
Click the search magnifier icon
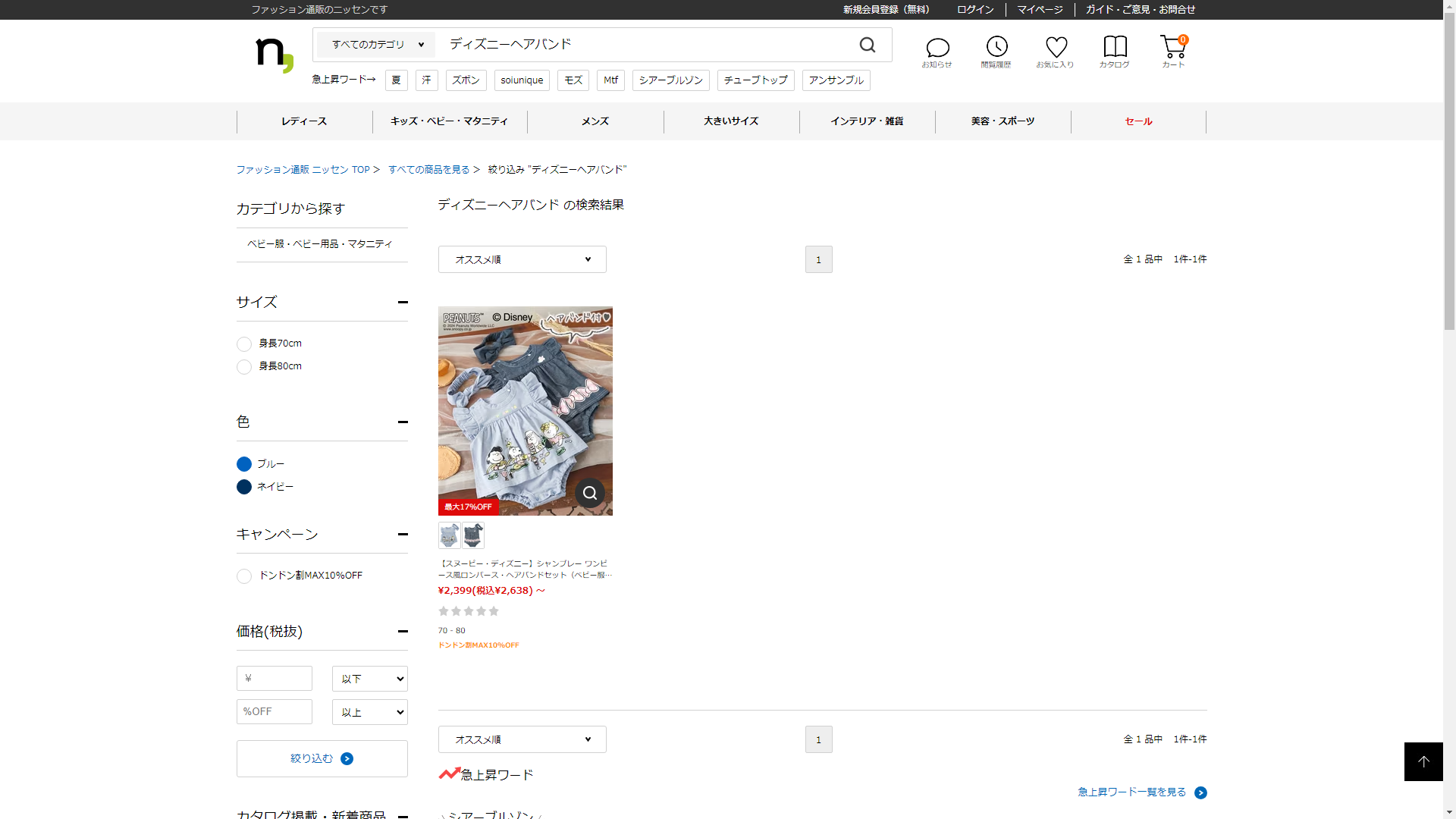pyautogui.click(x=868, y=45)
